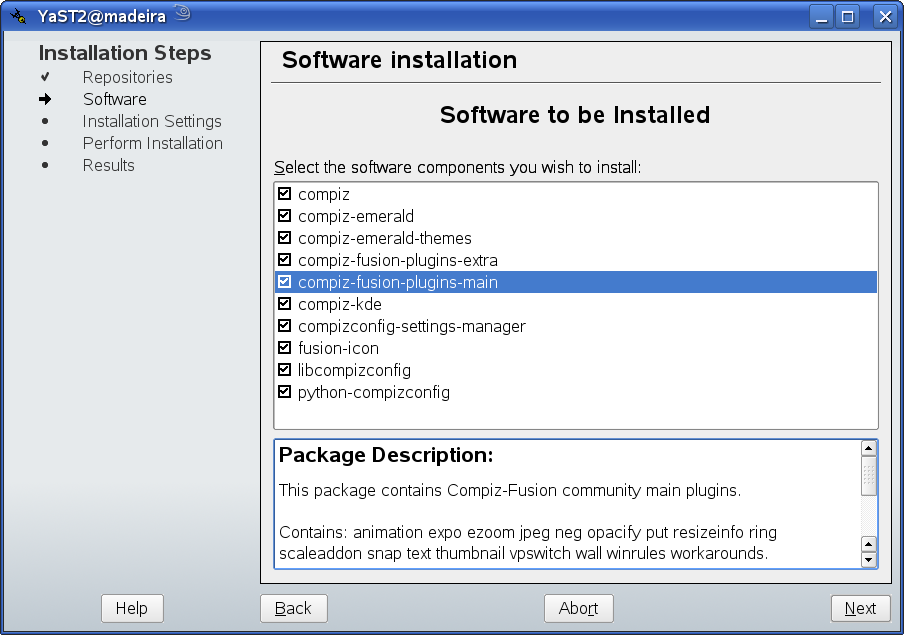The image size is (904, 635).
Task: Maximize the YaST2 window
Action: (x=848, y=17)
